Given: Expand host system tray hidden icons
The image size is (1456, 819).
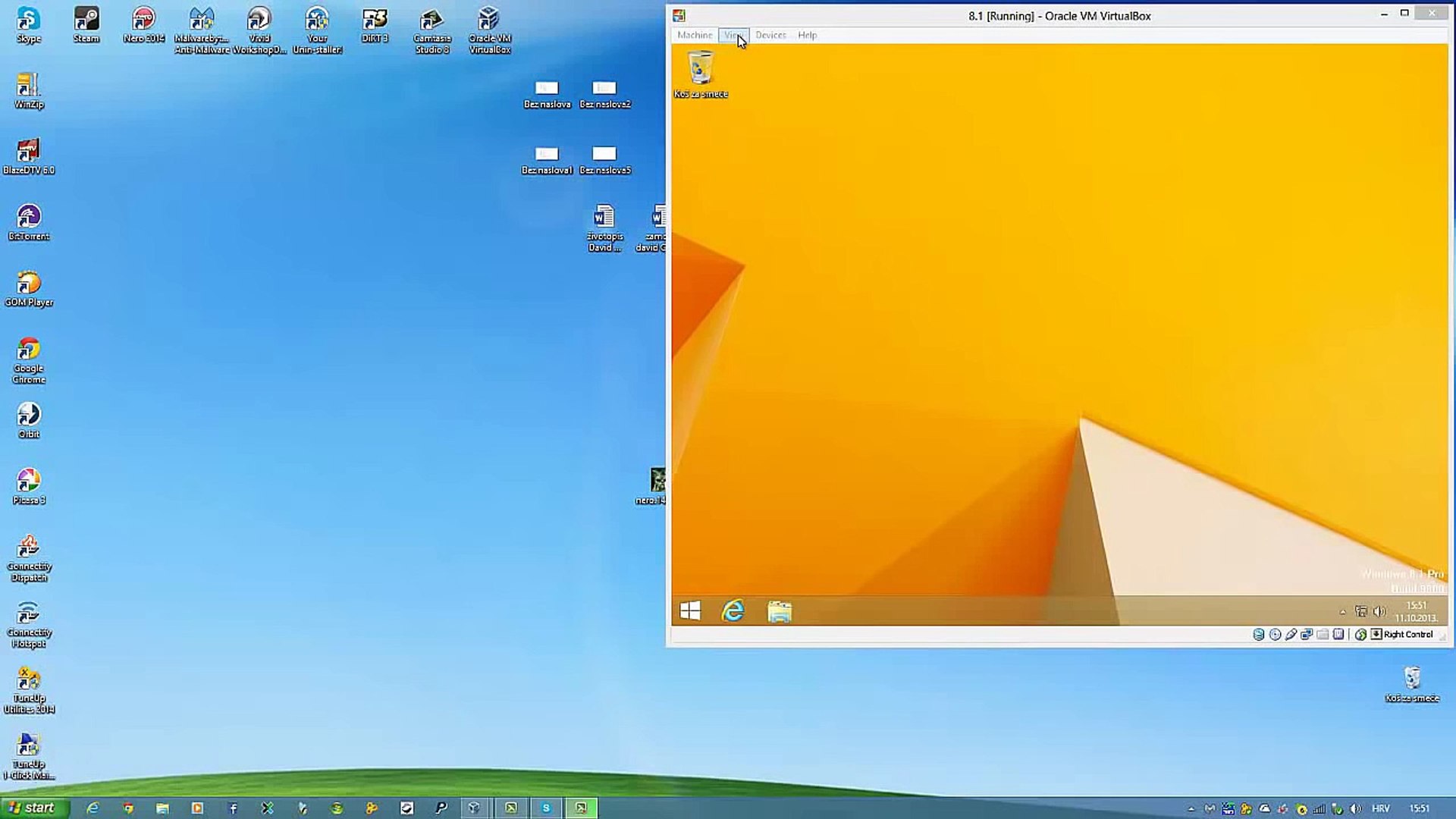Looking at the screenshot, I should tap(1191, 809).
